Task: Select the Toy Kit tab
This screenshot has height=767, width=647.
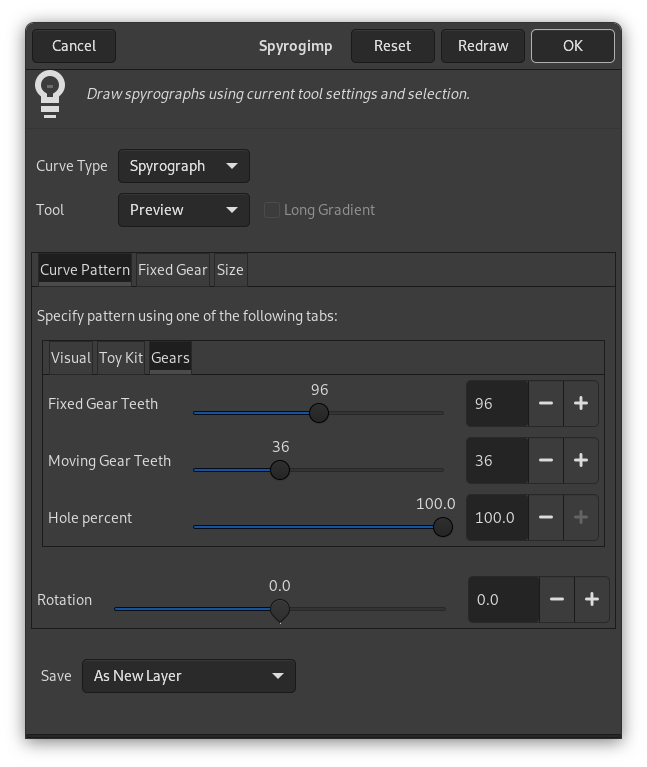Action: tap(121, 358)
